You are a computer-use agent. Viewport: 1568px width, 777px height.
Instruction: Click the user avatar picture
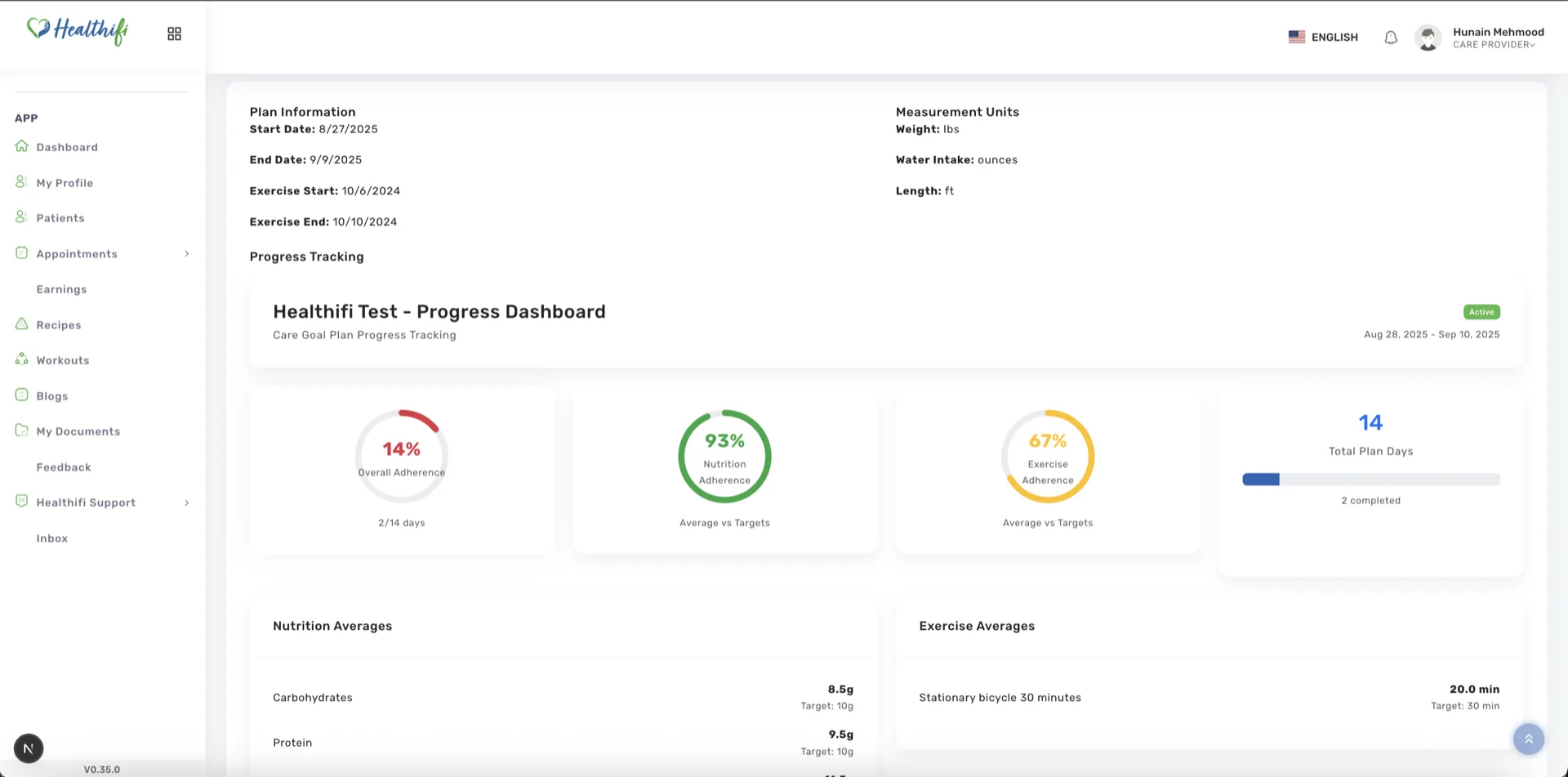click(1428, 38)
